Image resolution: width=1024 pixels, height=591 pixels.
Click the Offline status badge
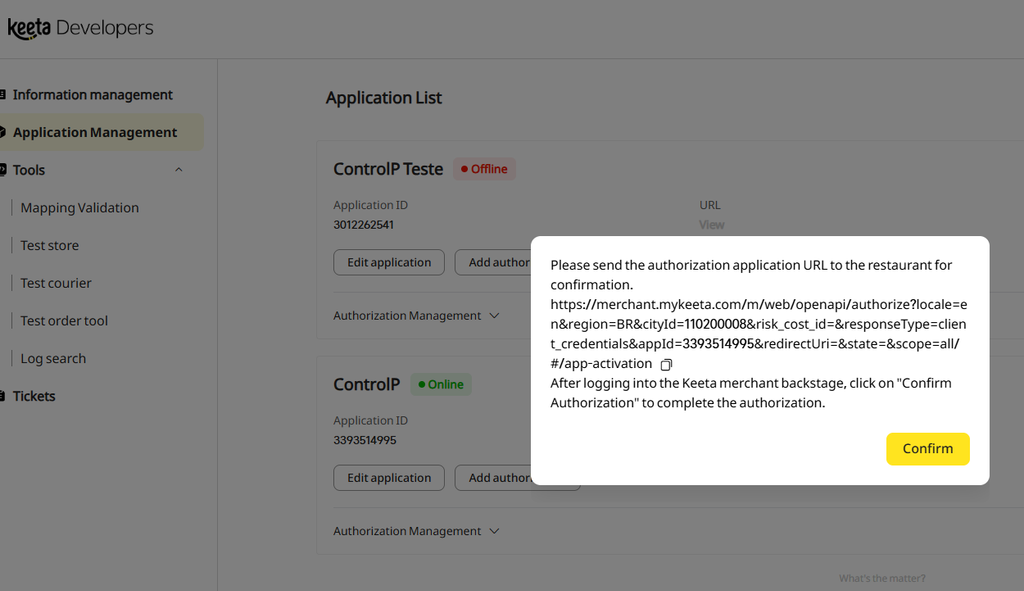(x=485, y=169)
